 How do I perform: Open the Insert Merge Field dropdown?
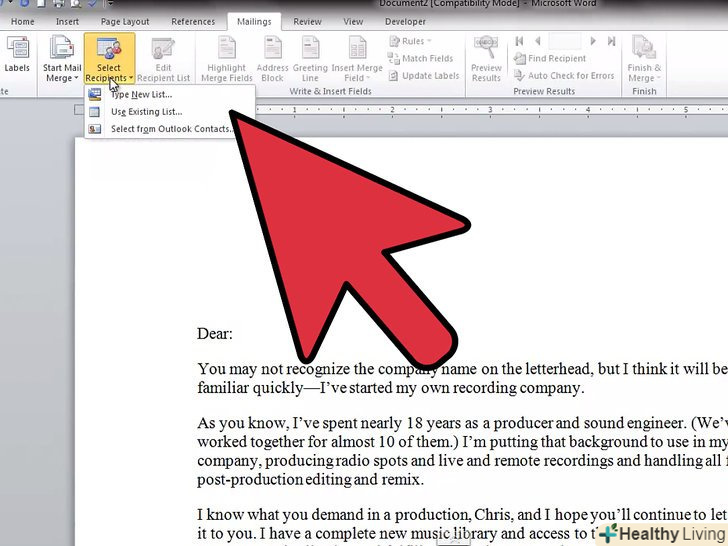357,58
